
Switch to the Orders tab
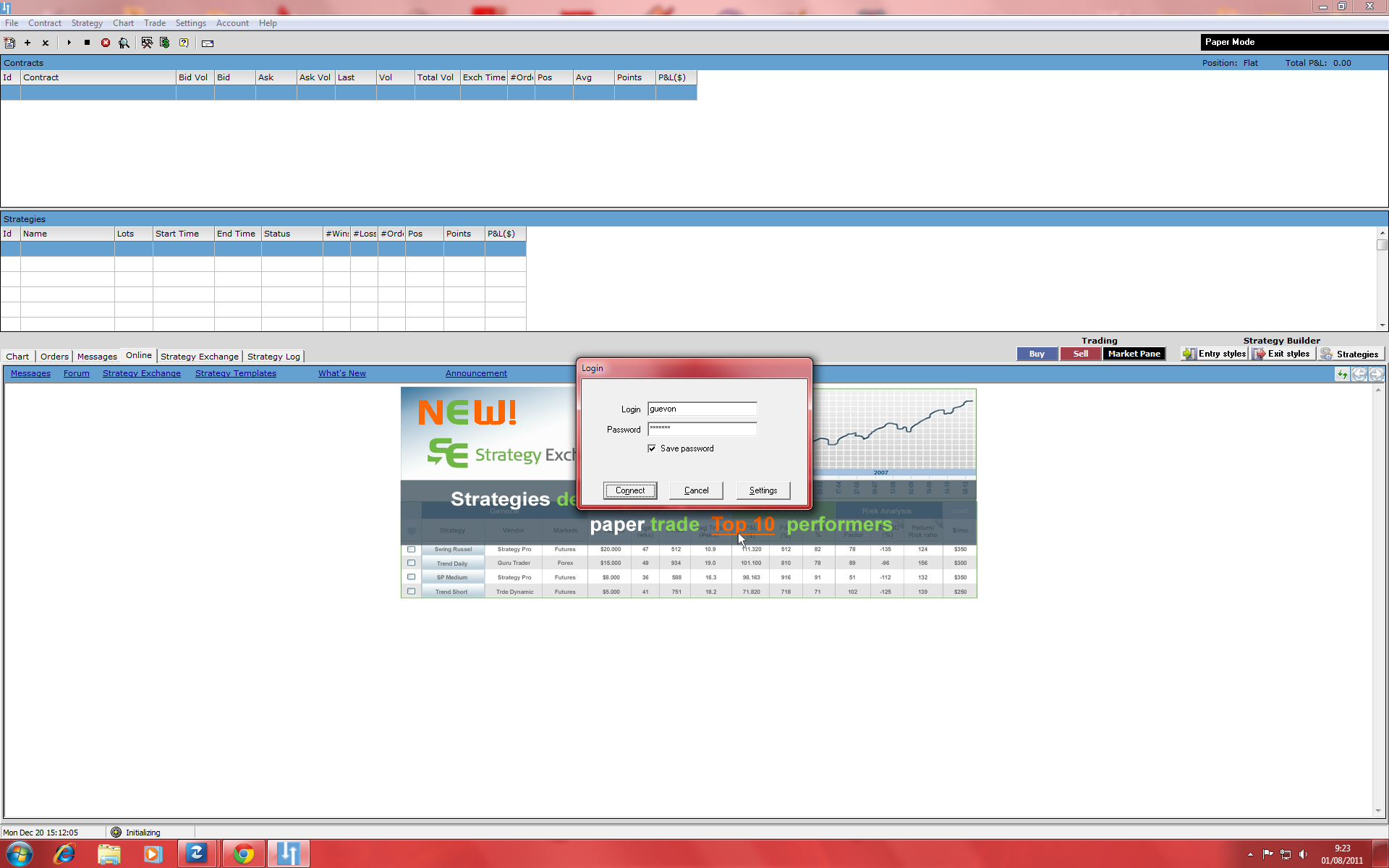point(54,356)
